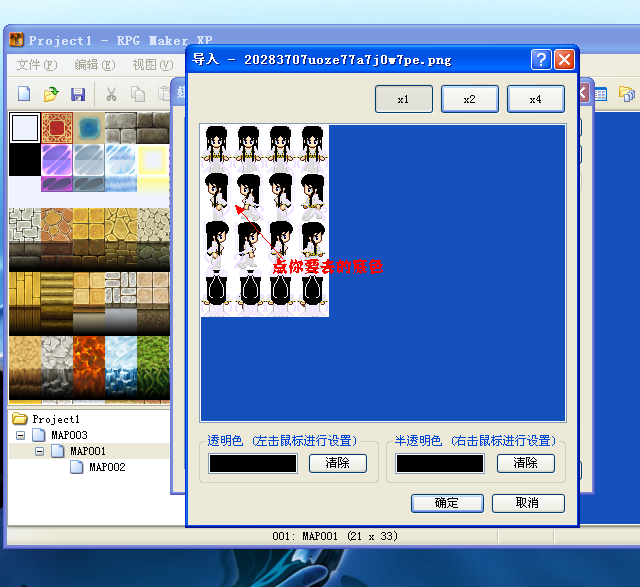Collapse the MAP001 tree node
The height and width of the screenshot is (587, 640).
(39, 451)
